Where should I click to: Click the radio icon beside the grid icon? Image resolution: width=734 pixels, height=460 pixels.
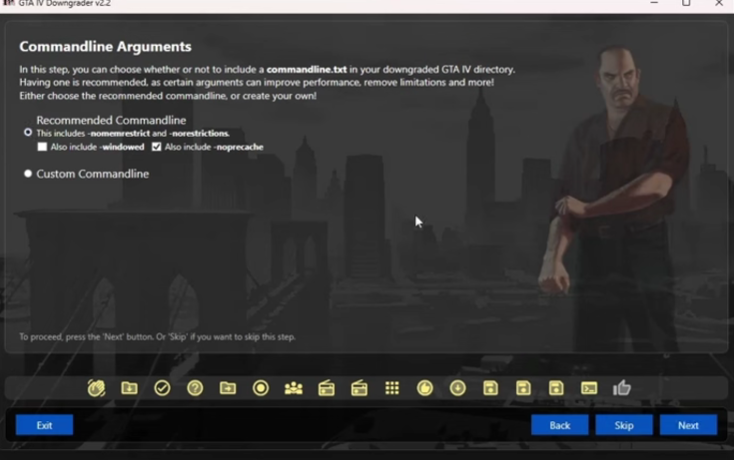(359, 388)
